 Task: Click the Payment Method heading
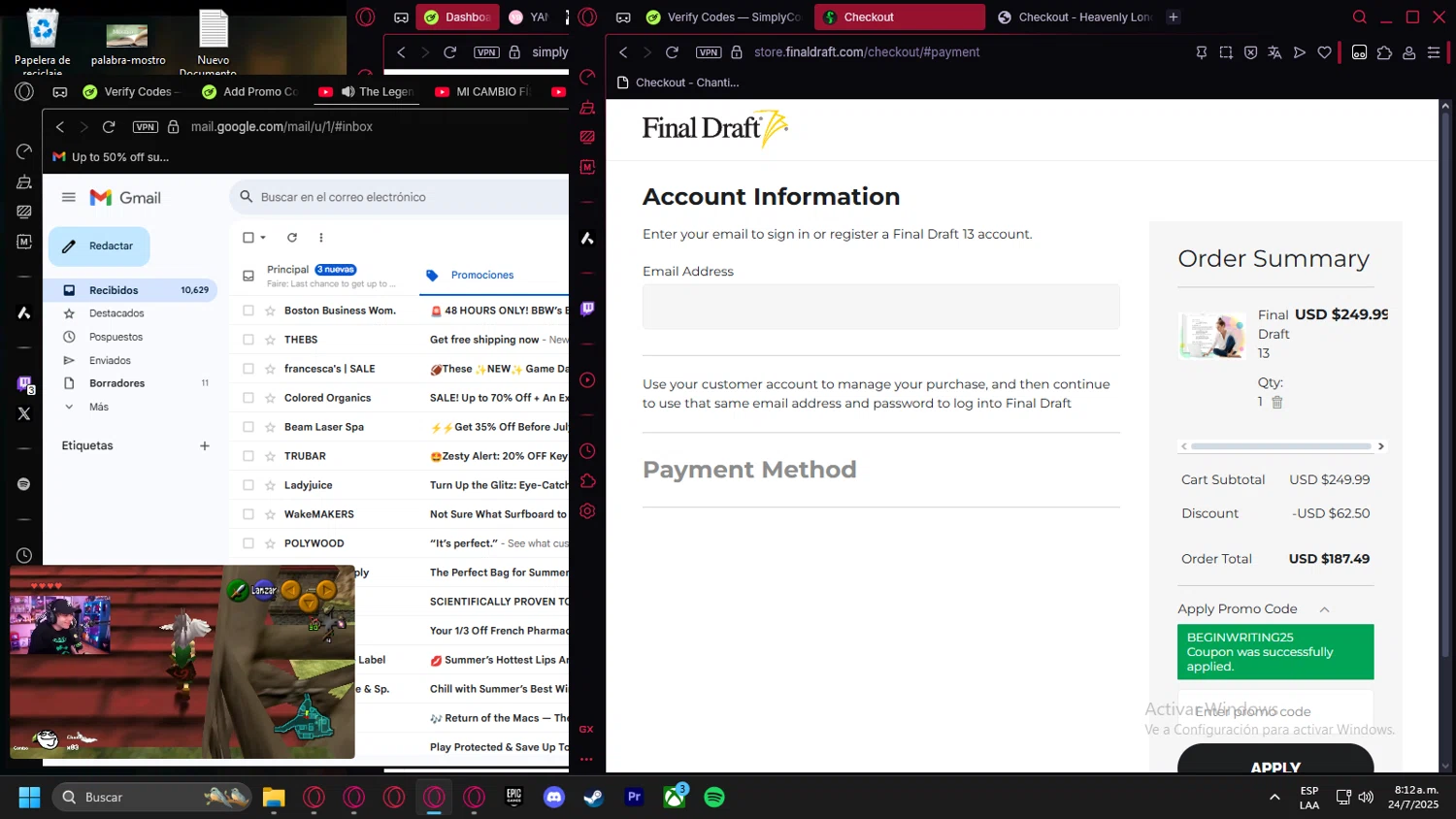point(749,470)
